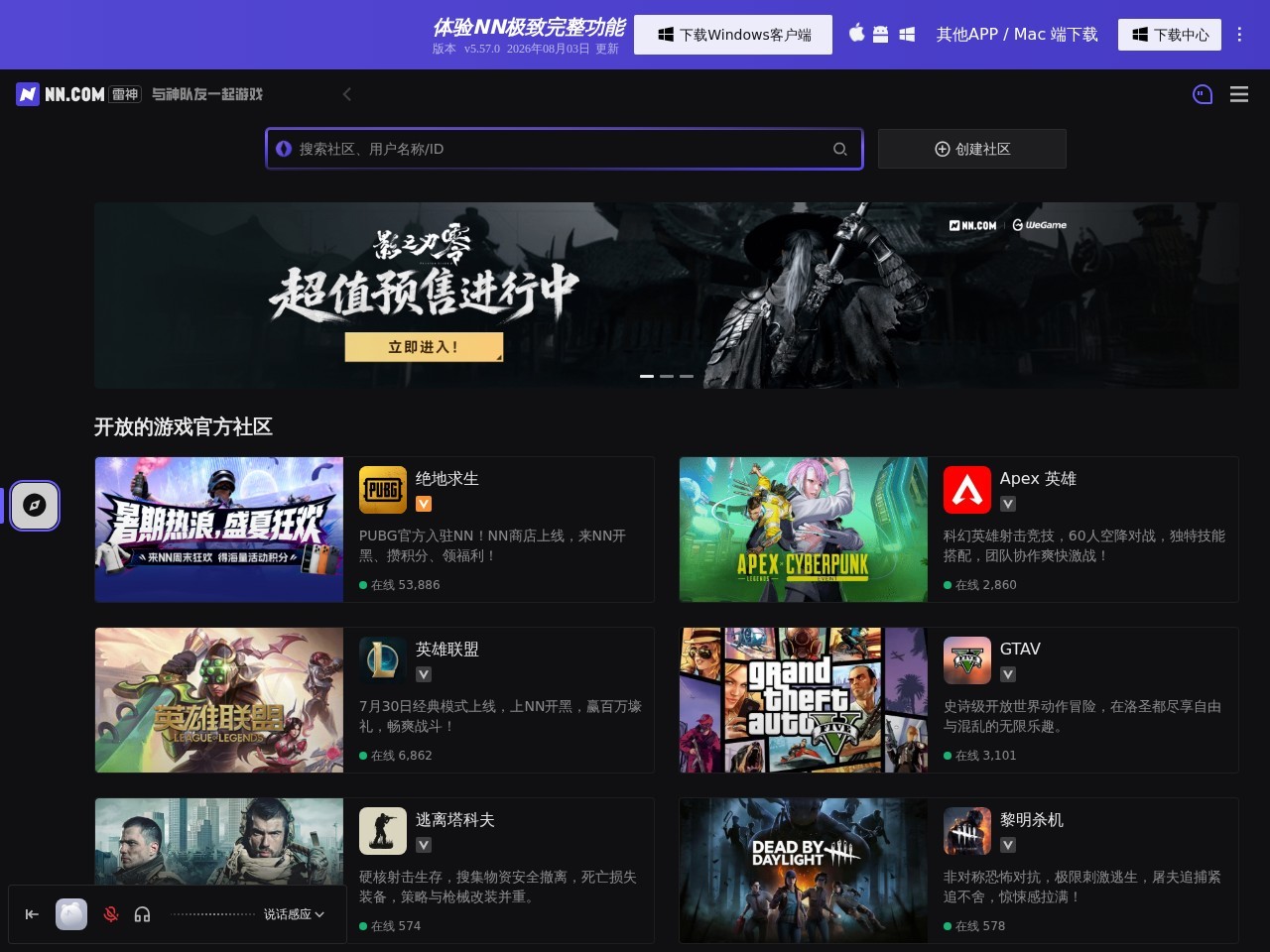Click the back arrow near the logo

pyautogui.click(x=346, y=94)
